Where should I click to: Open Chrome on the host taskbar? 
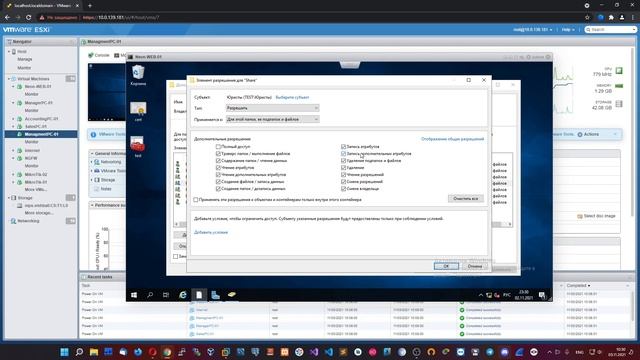[x=167, y=352]
